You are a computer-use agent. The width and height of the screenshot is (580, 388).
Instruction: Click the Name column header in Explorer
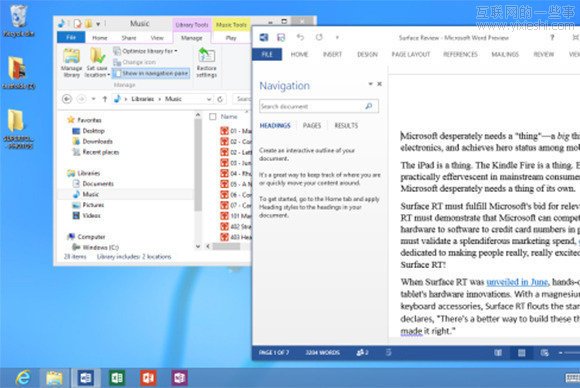pos(229,117)
